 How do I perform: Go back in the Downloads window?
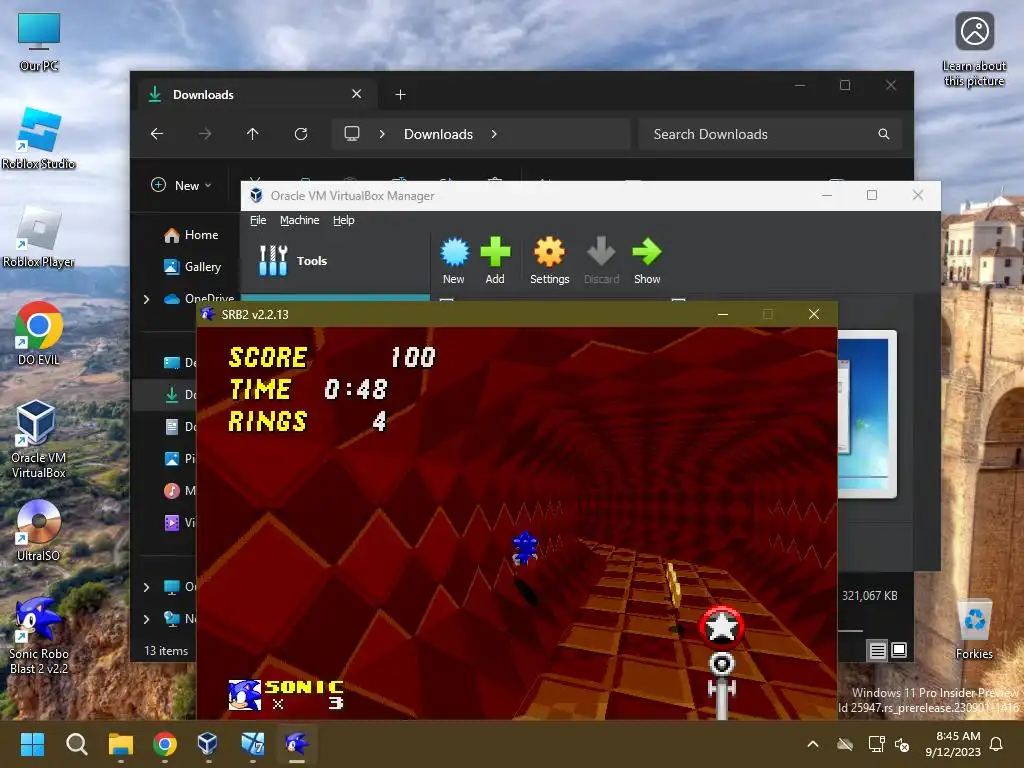157,134
